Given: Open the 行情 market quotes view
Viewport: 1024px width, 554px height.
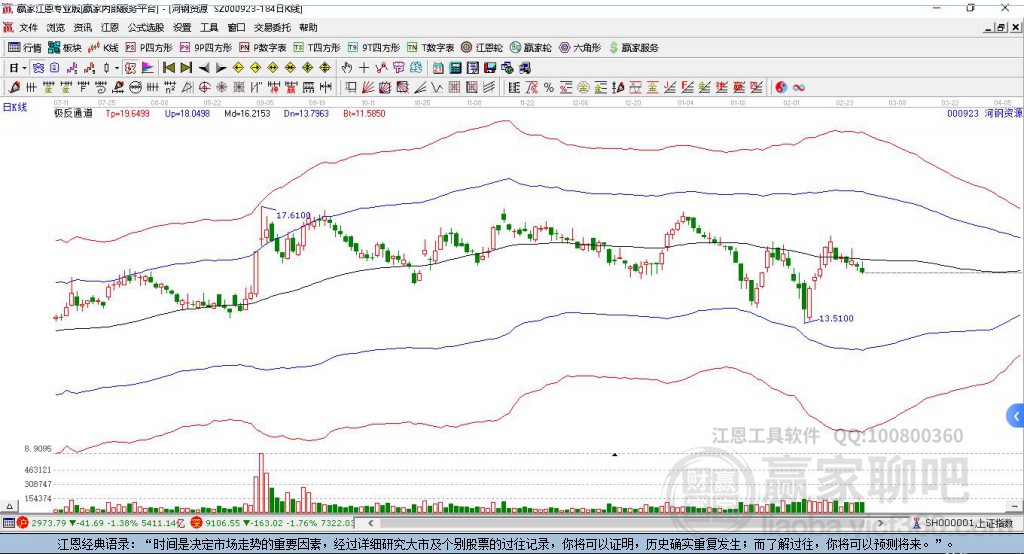Looking at the screenshot, I should pyautogui.click(x=25, y=48).
